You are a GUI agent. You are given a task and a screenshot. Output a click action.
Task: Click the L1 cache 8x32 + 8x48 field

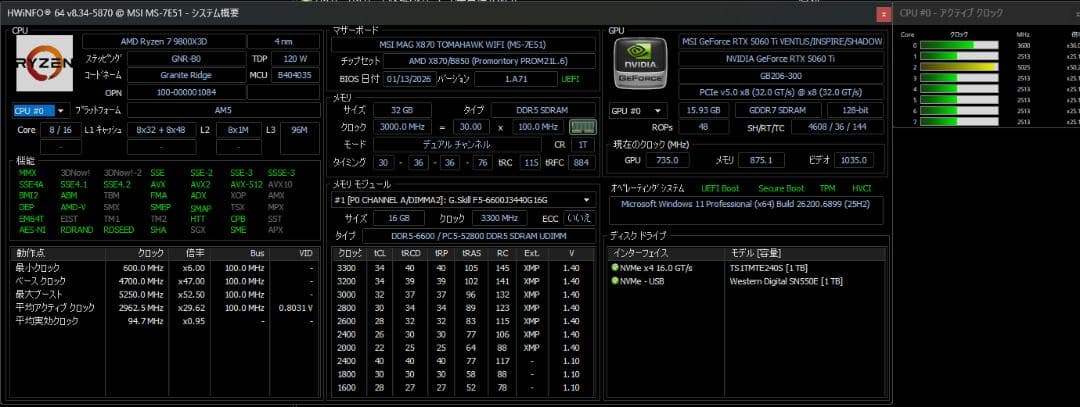tap(160, 129)
